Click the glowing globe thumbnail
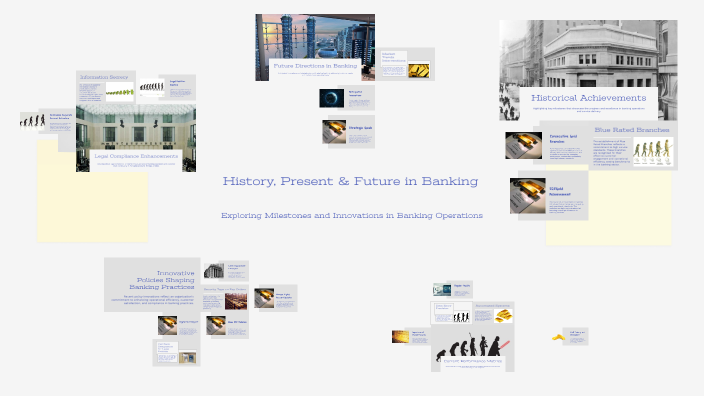This screenshot has height=396, width=704. pyautogui.click(x=332, y=98)
